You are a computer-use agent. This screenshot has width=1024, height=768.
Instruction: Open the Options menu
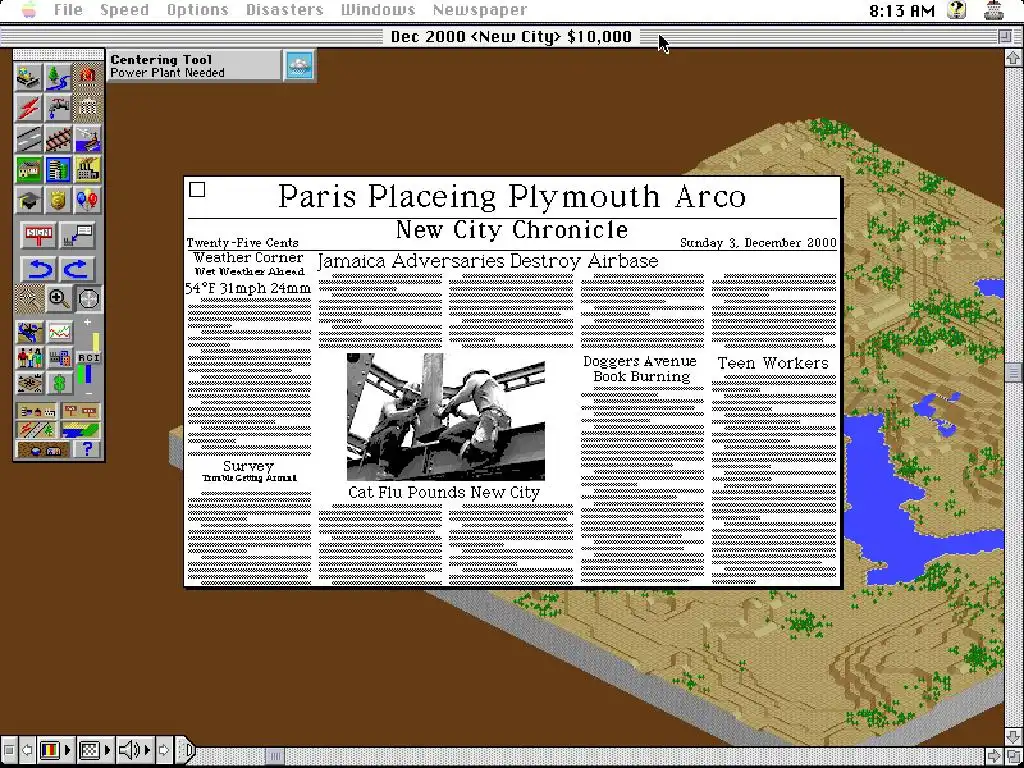(x=197, y=10)
